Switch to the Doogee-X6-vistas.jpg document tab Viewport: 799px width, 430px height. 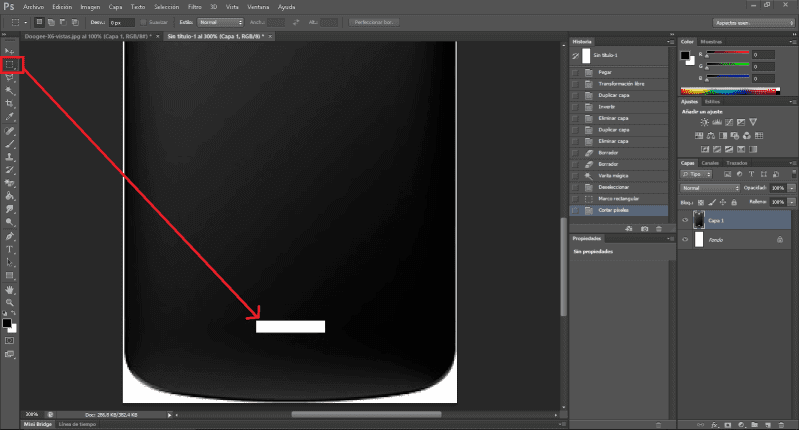point(88,36)
